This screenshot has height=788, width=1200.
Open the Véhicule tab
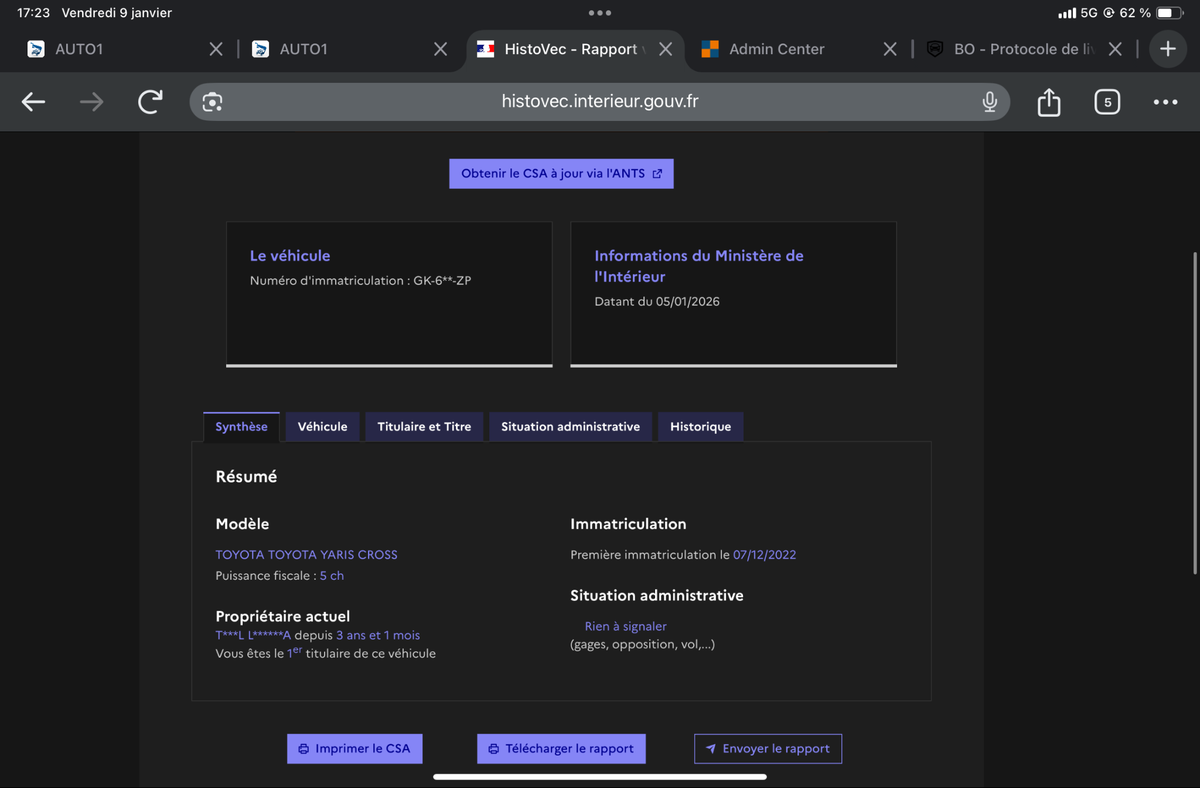click(x=322, y=427)
